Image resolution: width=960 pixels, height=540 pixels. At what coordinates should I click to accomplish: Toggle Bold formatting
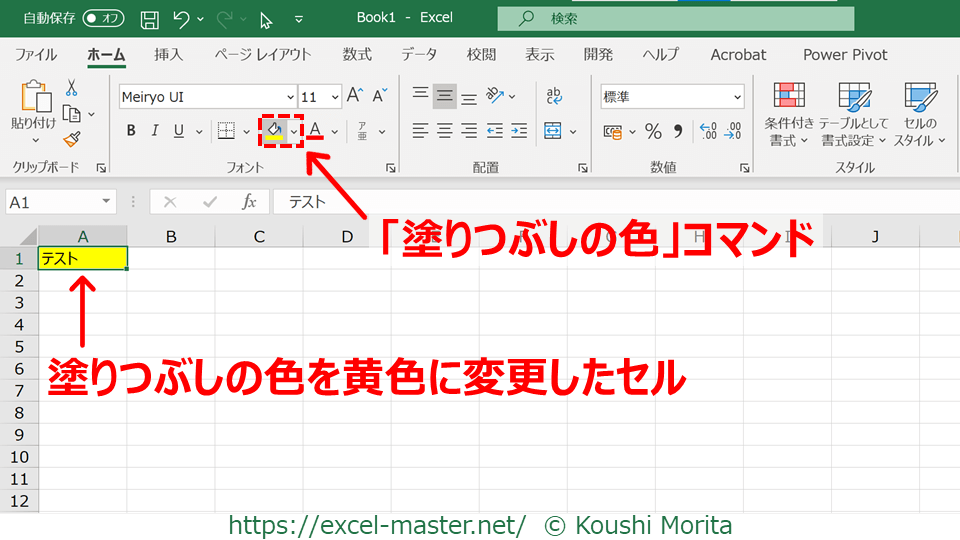point(131,131)
